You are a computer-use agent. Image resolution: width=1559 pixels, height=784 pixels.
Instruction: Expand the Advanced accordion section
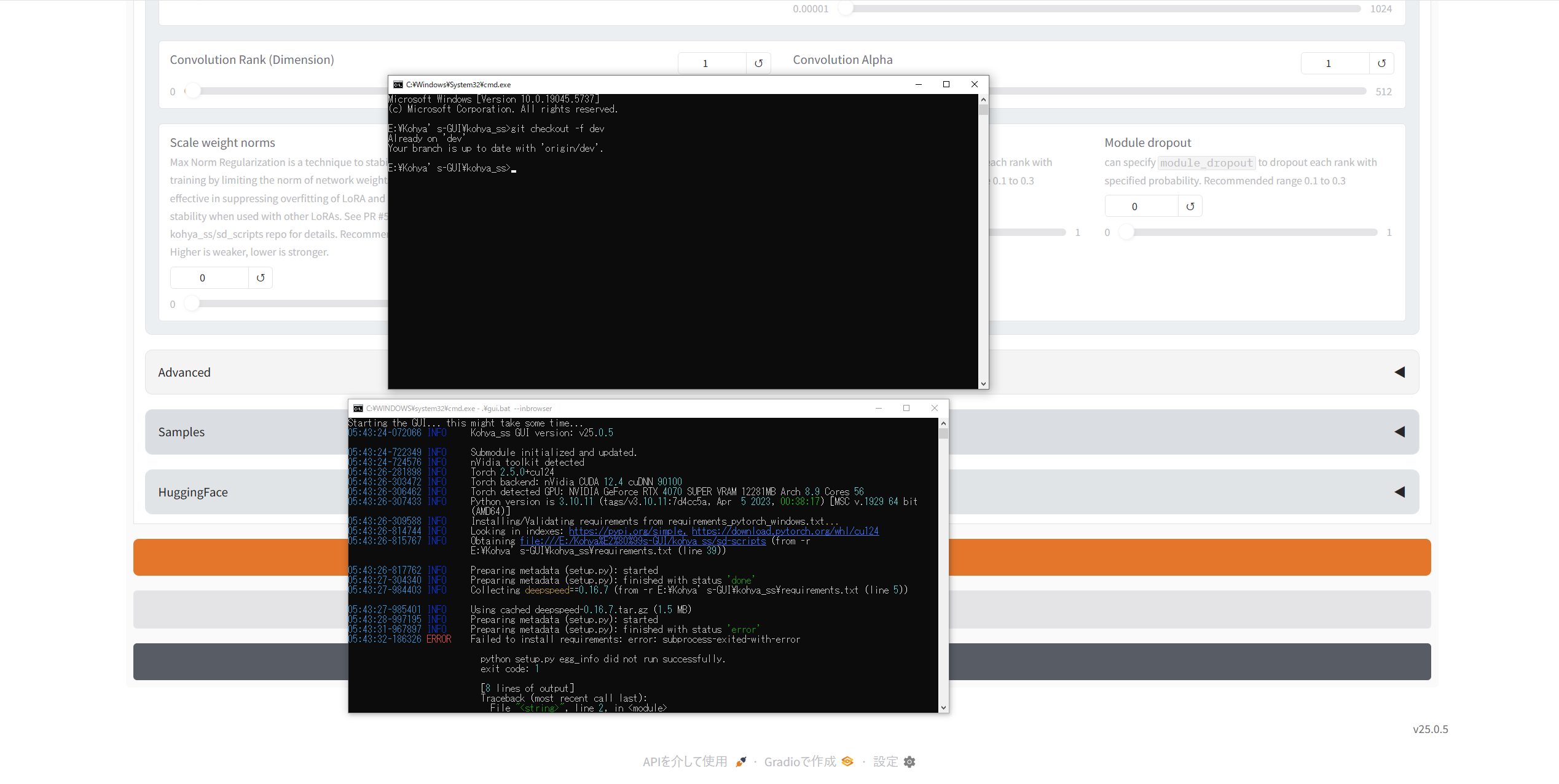tap(782, 372)
